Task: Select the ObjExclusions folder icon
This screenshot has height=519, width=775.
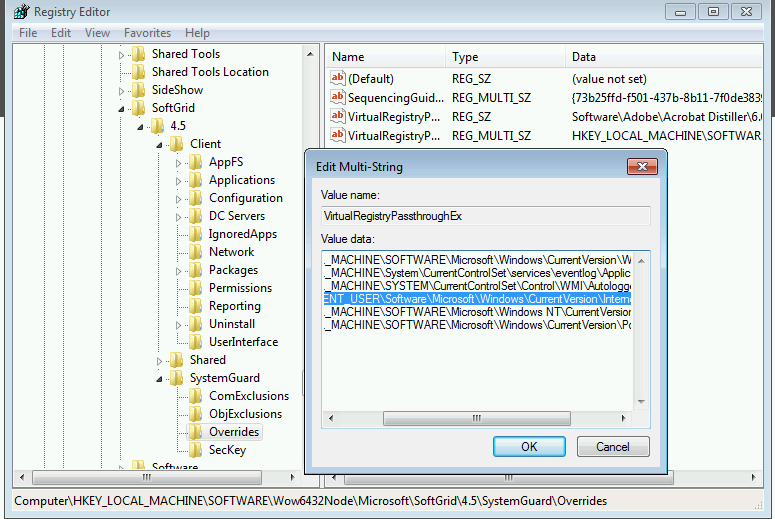Action: coord(195,414)
